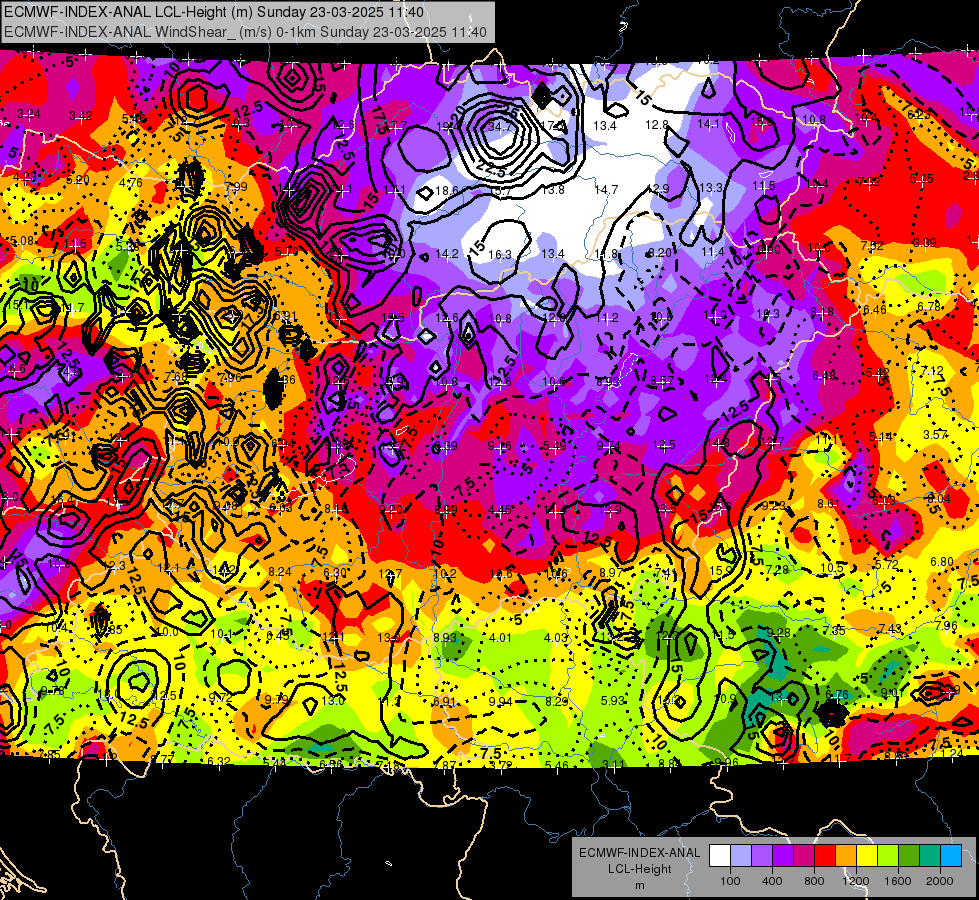979x900 pixels.
Task: Click the grid value '7.28'
Action: tap(777, 569)
